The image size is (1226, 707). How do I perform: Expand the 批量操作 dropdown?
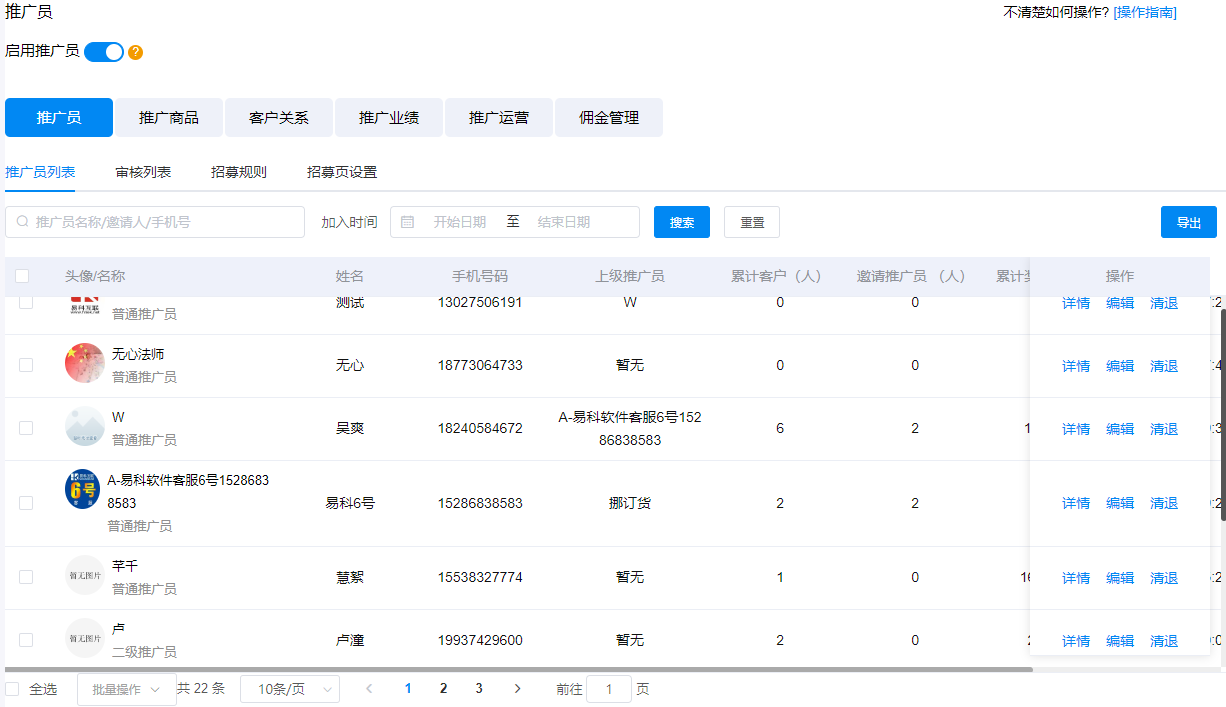click(126, 689)
